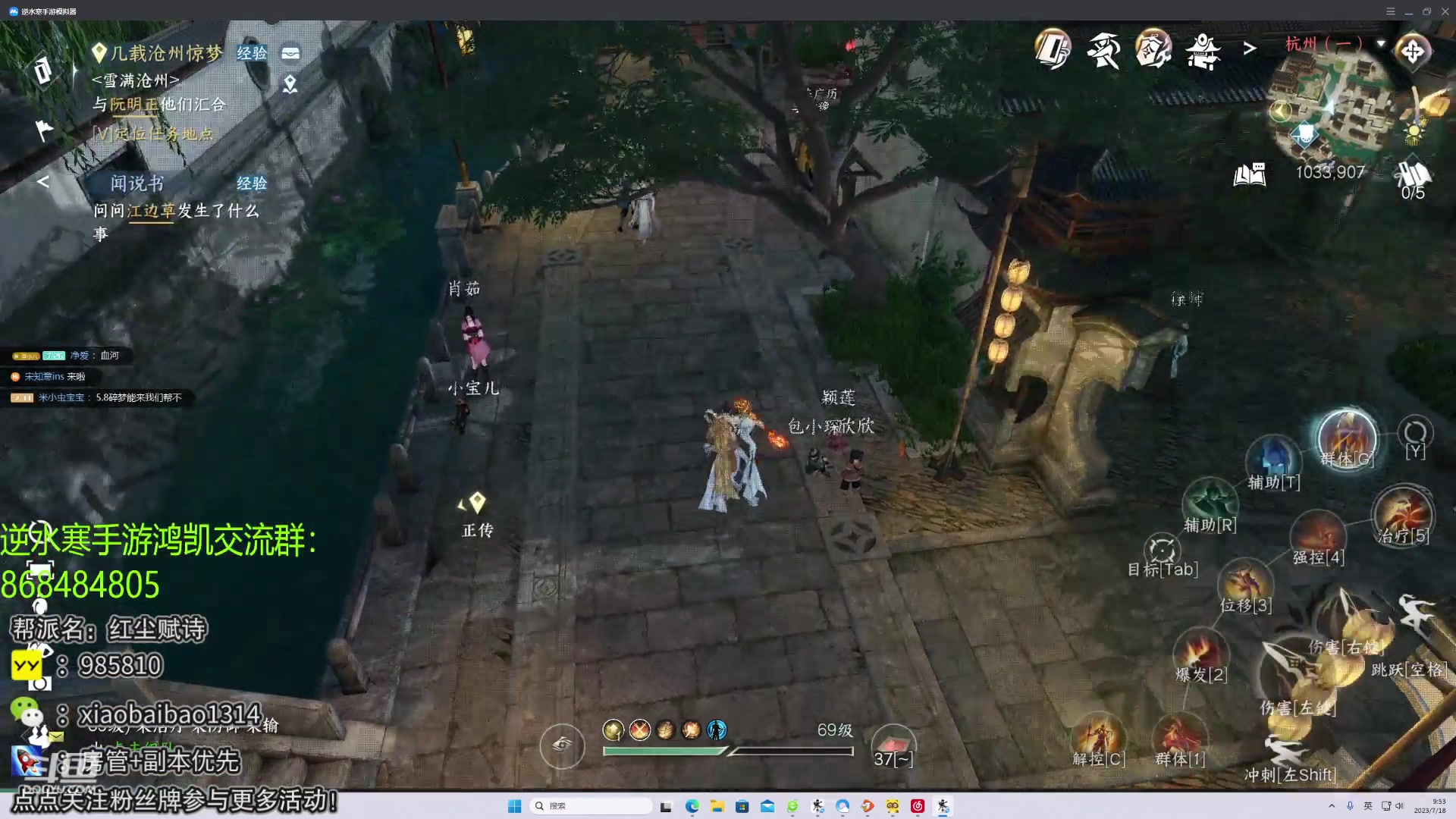Click the 江边草 NPC name link
This screenshot has width=1456, height=819.
click(x=151, y=211)
